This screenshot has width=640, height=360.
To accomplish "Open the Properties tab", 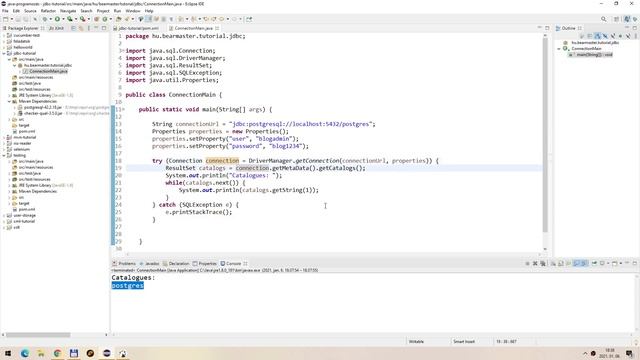I will [204, 263].
